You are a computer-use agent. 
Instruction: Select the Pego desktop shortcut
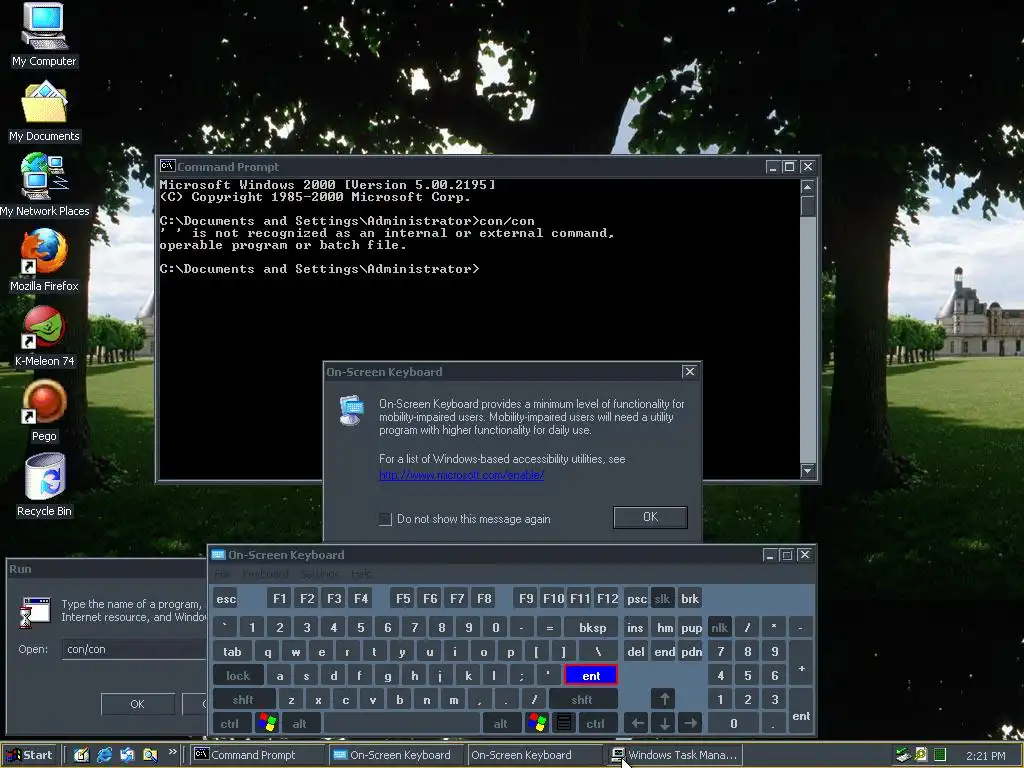coord(44,410)
